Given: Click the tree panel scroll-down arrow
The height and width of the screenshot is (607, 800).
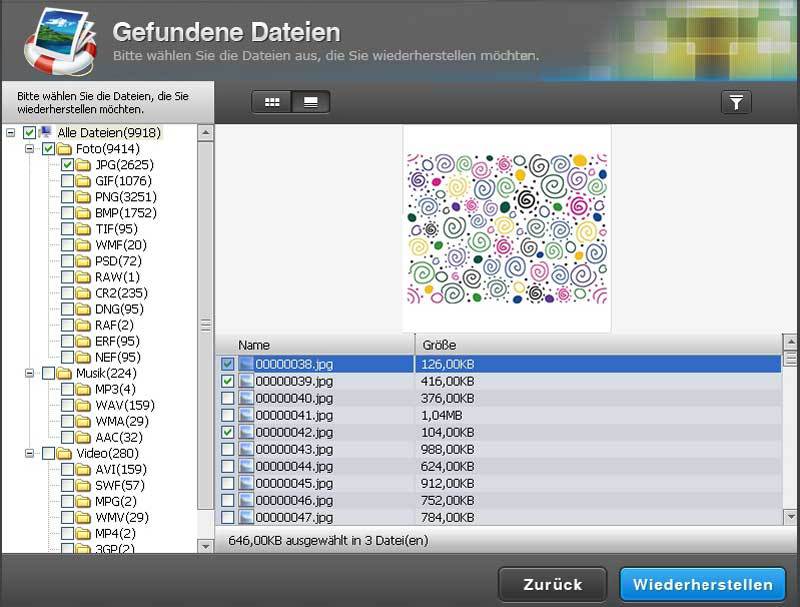Looking at the screenshot, I should [x=205, y=546].
